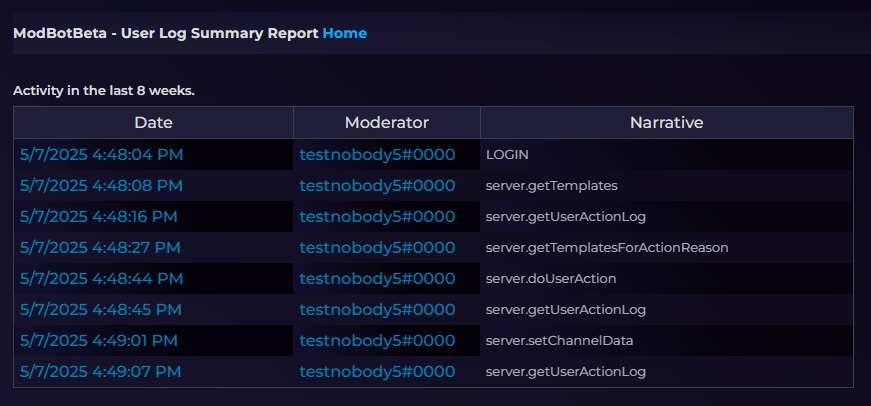
Task: Open the 5/7/2025 4:48:16 PM date link
Action: click(98, 217)
